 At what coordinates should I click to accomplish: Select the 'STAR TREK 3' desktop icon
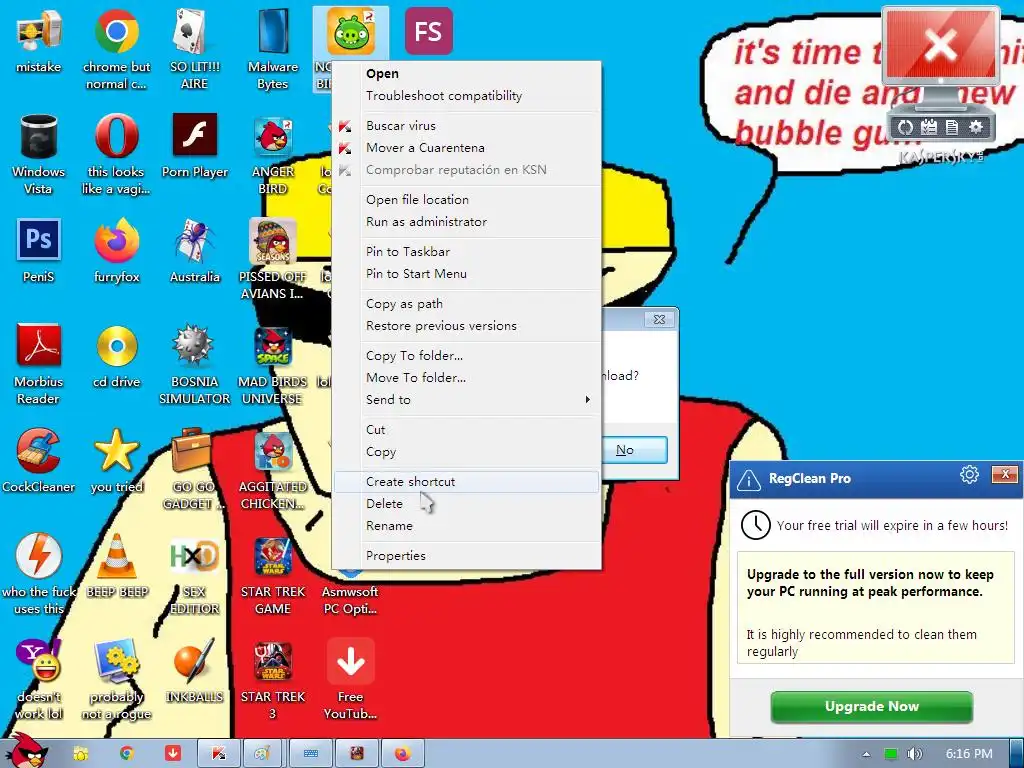pos(272,680)
